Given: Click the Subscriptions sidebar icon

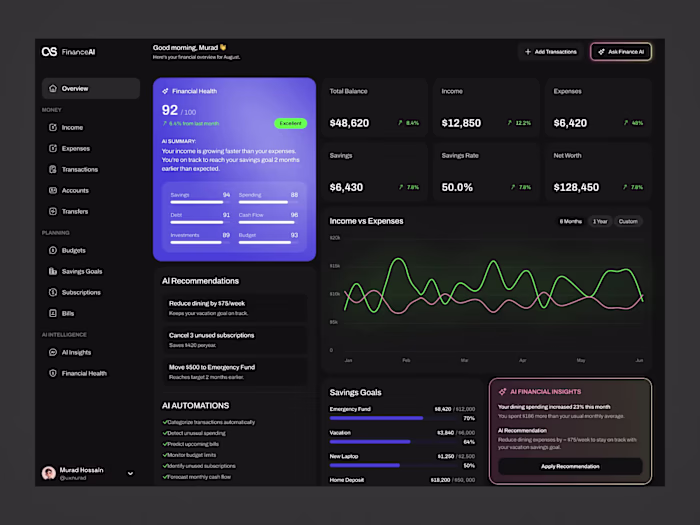Looking at the screenshot, I should point(53,292).
